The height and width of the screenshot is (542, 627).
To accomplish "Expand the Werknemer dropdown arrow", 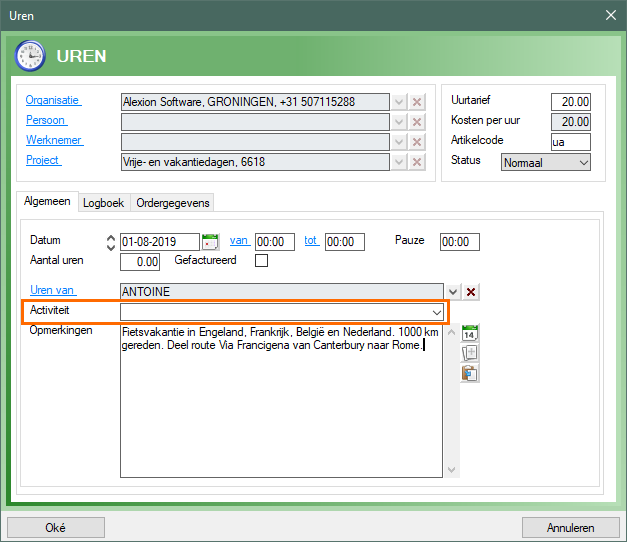I will [x=399, y=142].
